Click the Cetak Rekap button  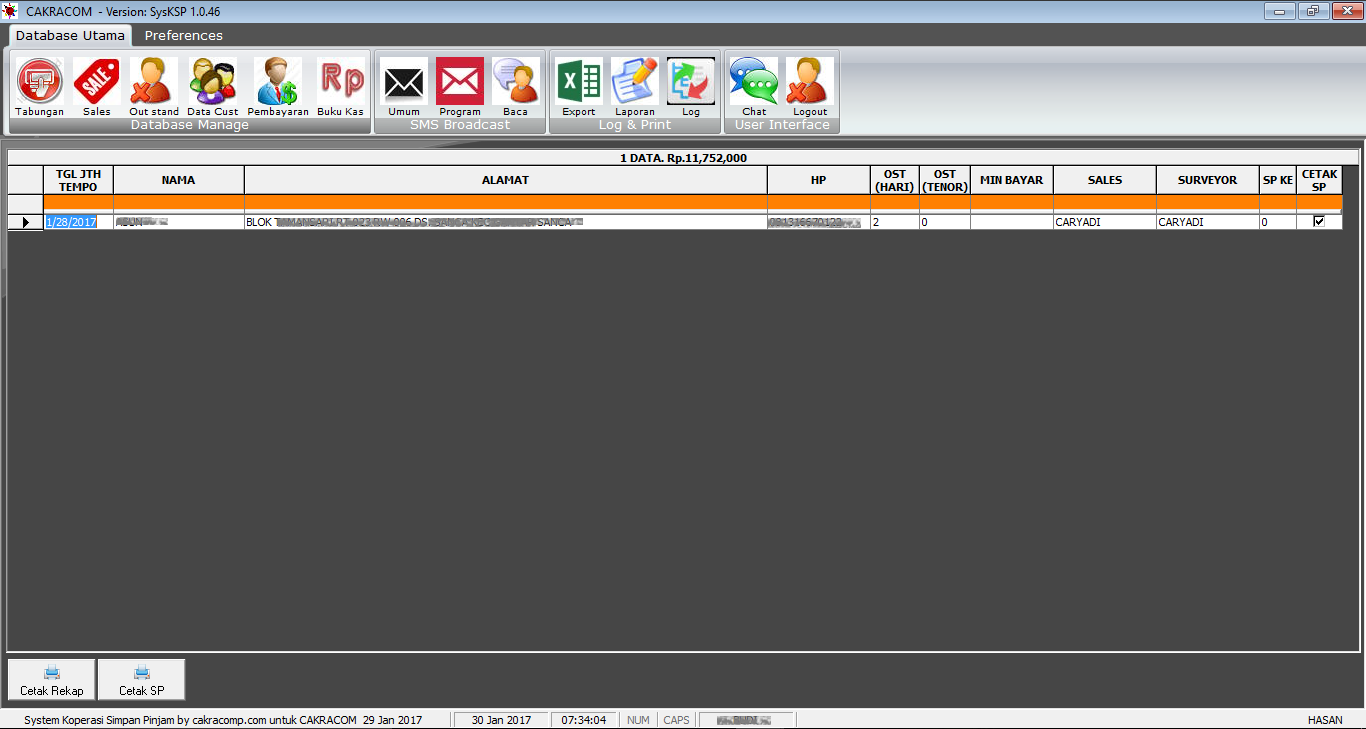52,680
